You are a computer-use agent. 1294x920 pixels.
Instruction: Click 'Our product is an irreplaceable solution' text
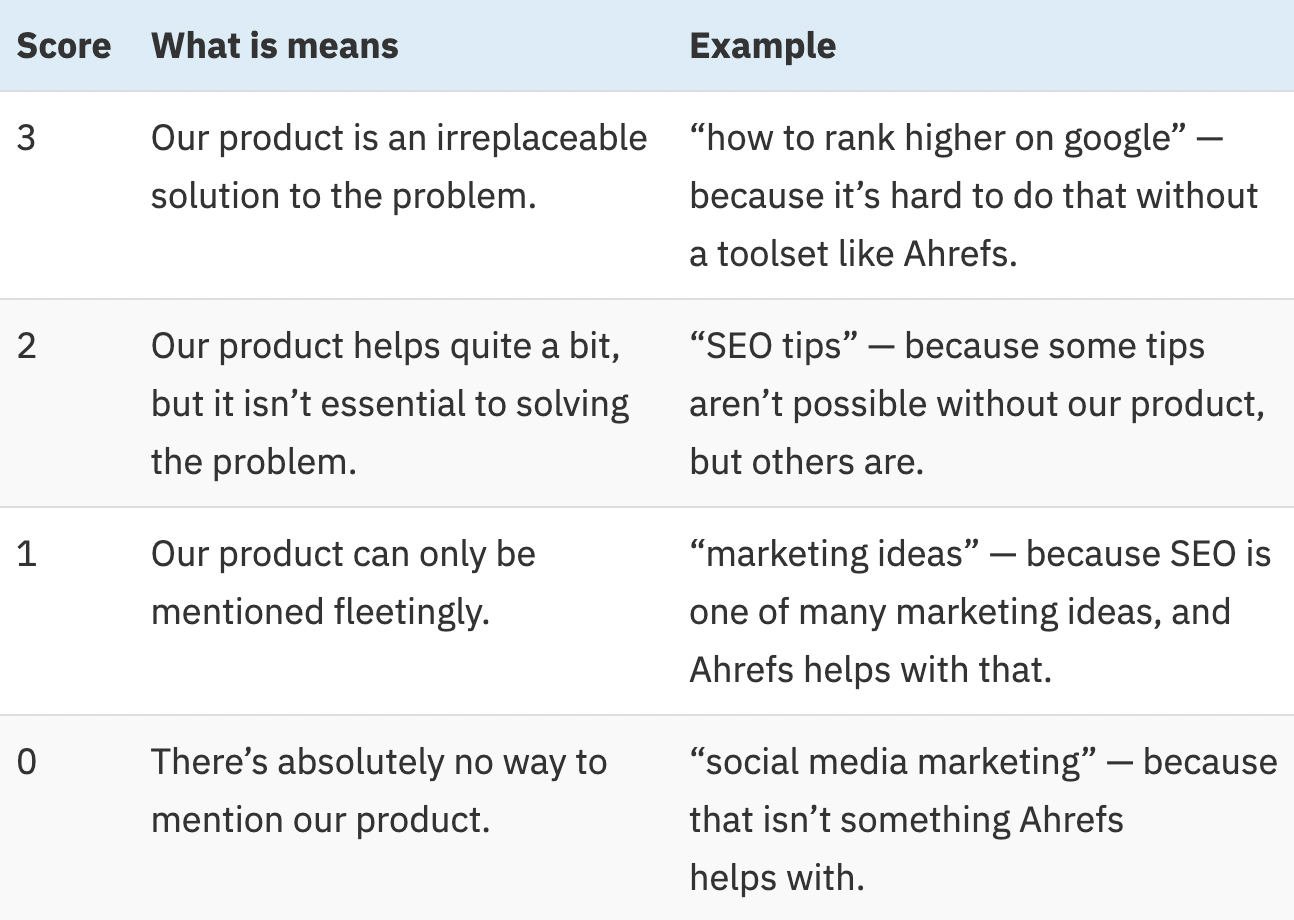point(399,138)
